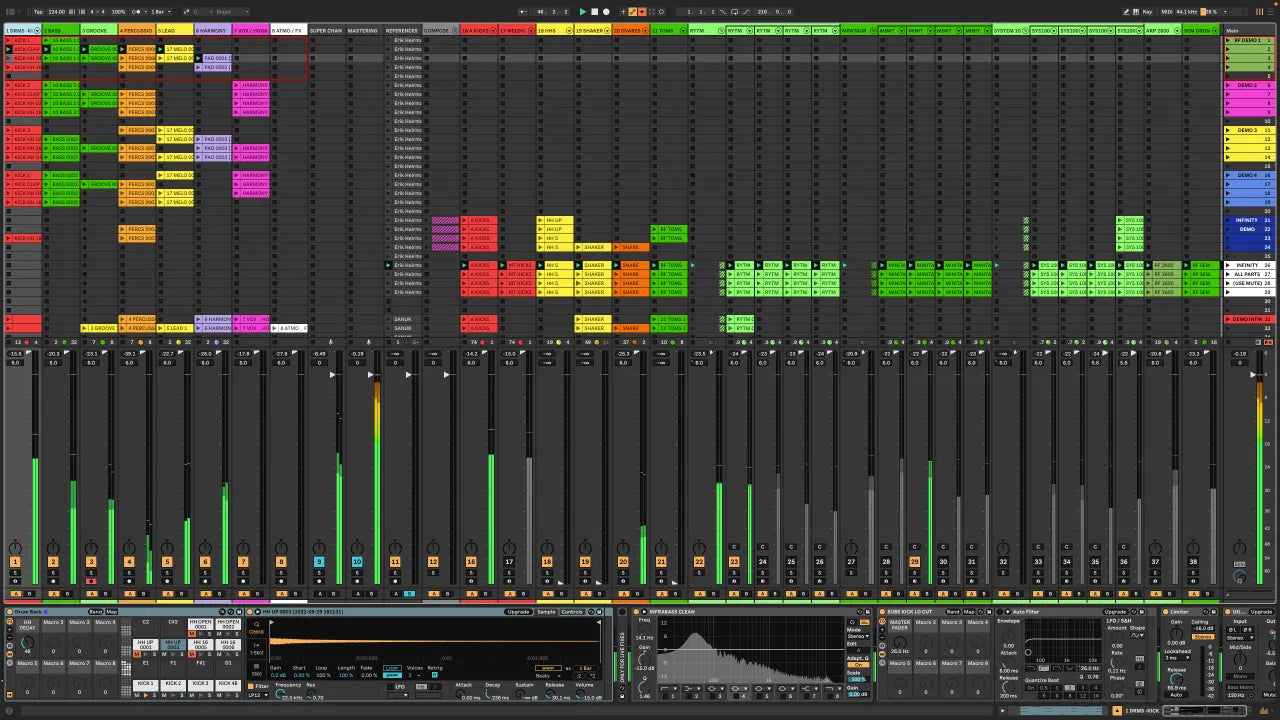Click the Map button in Drum Rack
Viewport: 1280px width, 720px height.
tap(111, 611)
